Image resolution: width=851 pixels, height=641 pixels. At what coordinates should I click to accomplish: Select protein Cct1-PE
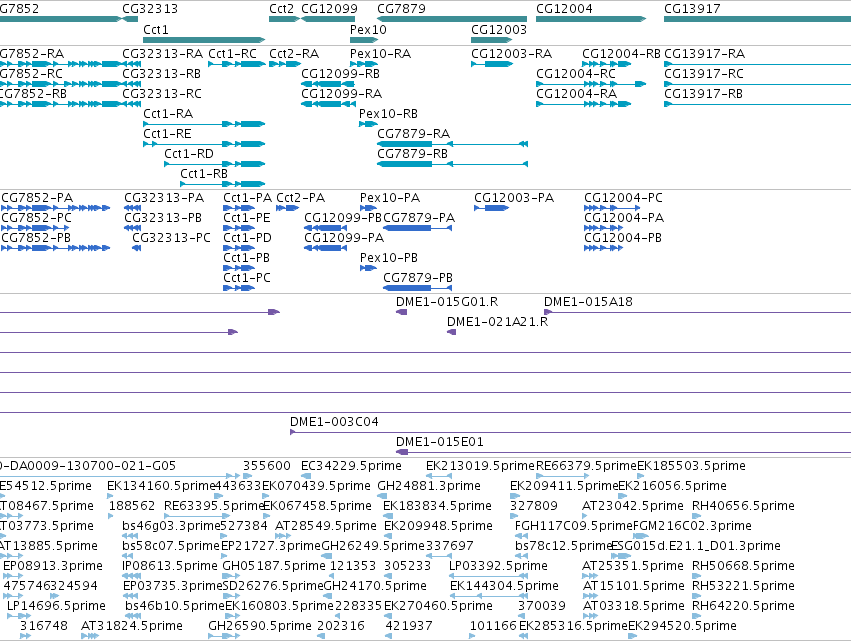coord(239,228)
